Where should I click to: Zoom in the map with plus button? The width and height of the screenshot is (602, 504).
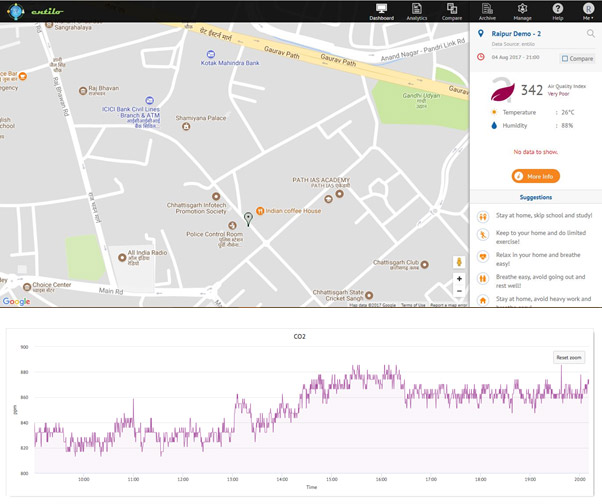point(459,279)
